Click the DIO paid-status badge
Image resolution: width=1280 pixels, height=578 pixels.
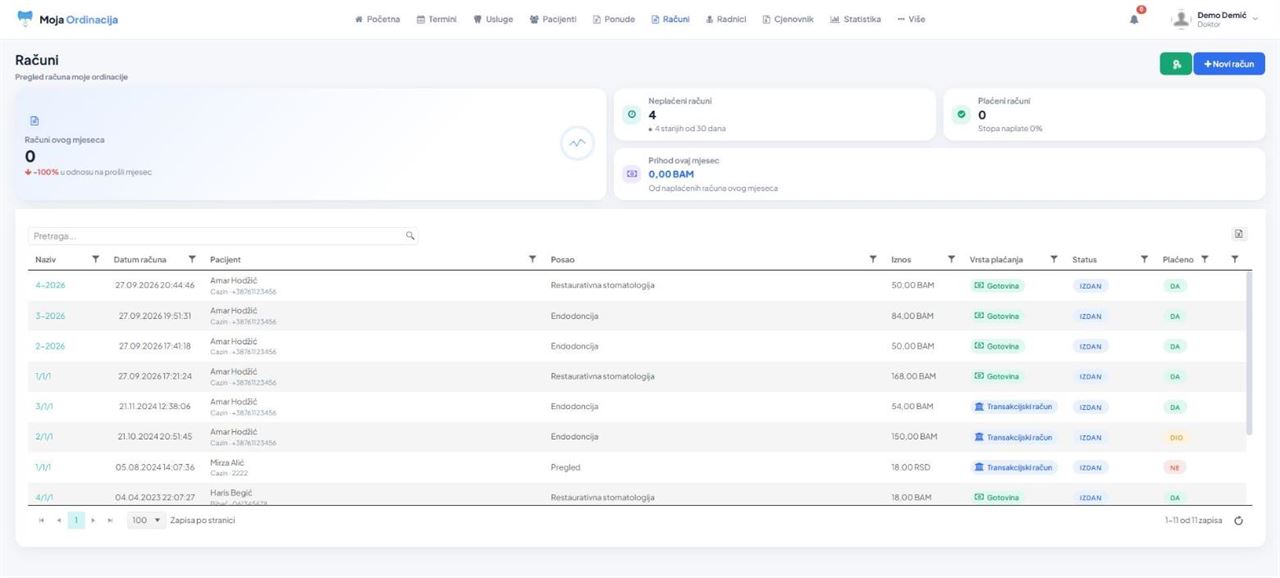tap(1176, 437)
